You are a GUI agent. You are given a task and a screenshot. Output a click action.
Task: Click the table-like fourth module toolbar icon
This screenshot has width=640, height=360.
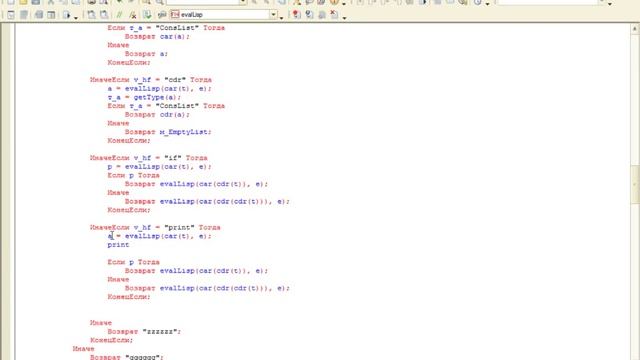(51, 15)
